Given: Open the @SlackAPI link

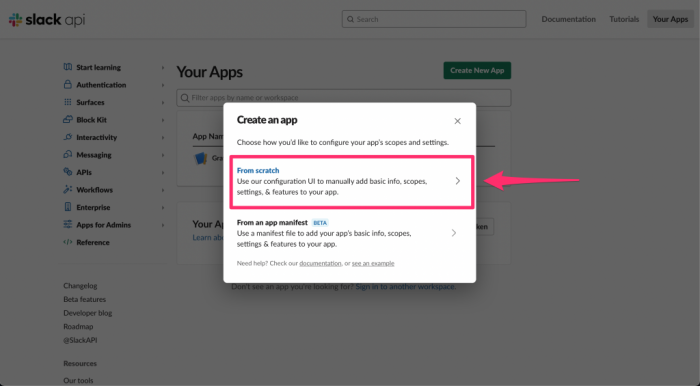Looking at the screenshot, I should click(80, 340).
